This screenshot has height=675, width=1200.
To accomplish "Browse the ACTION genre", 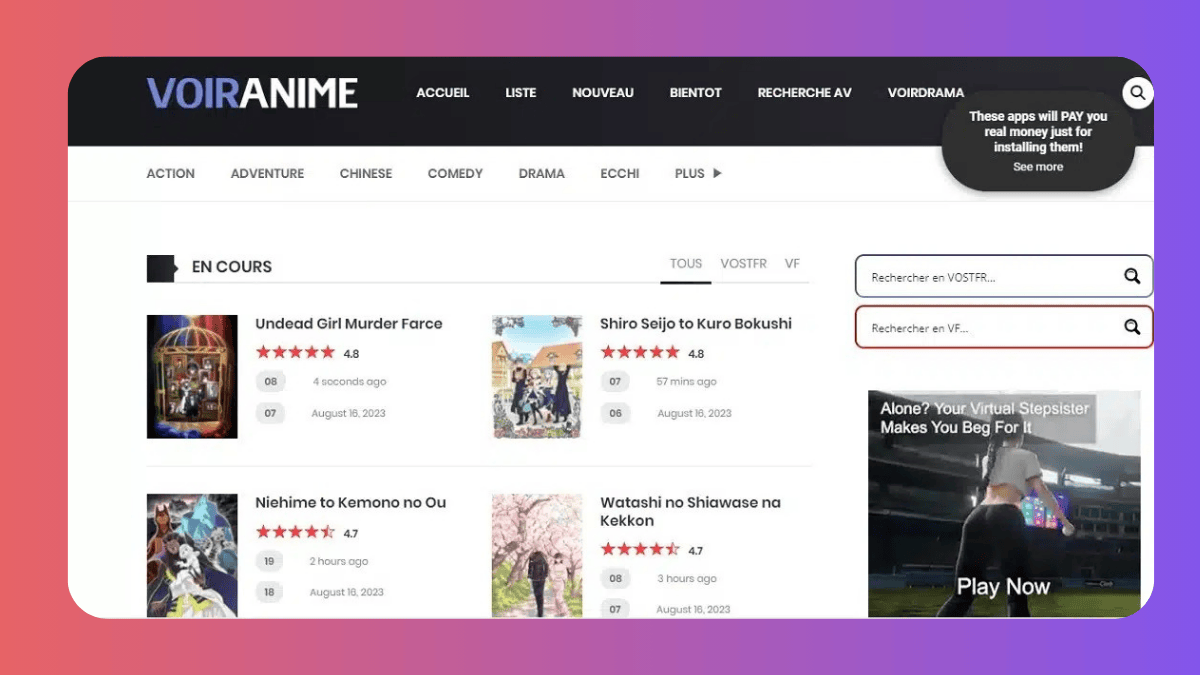I will click(x=171, y=173).
